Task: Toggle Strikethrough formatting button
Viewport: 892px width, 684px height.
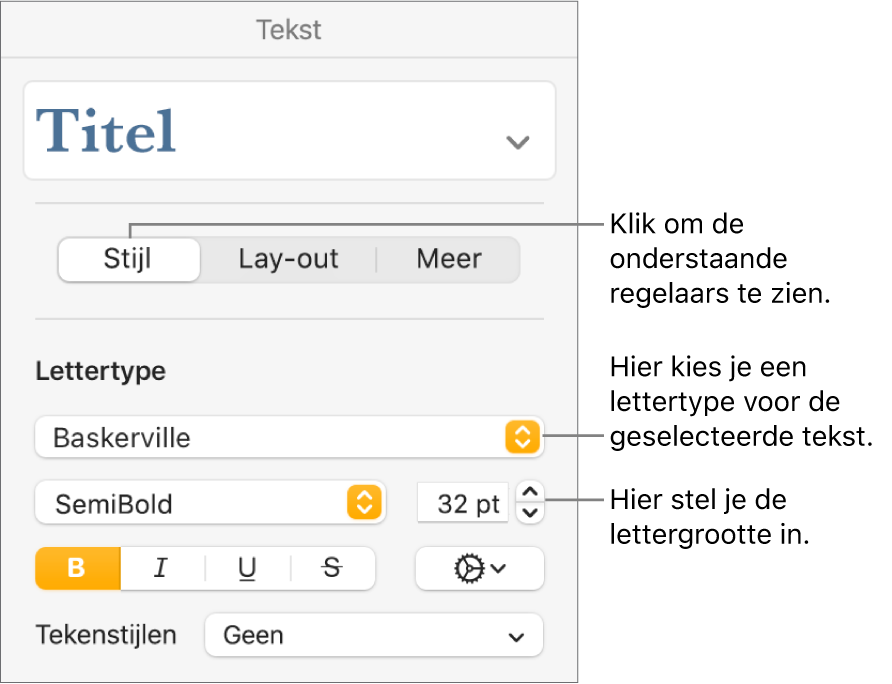Action: (333, 568)
